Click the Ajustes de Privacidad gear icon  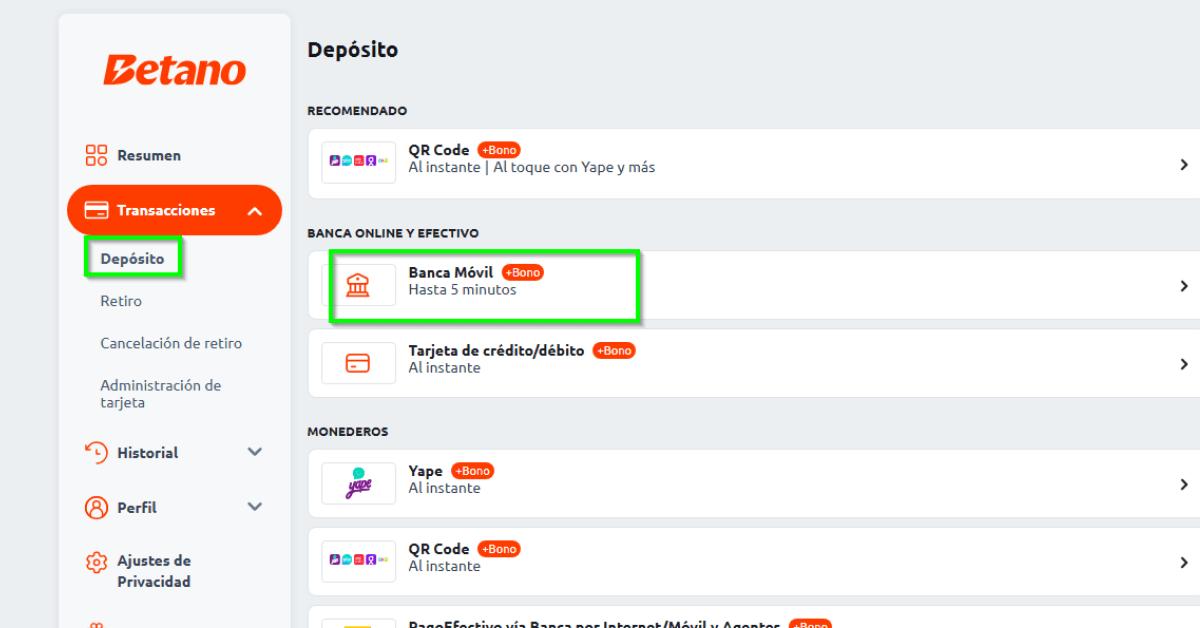tap(96, 562)
